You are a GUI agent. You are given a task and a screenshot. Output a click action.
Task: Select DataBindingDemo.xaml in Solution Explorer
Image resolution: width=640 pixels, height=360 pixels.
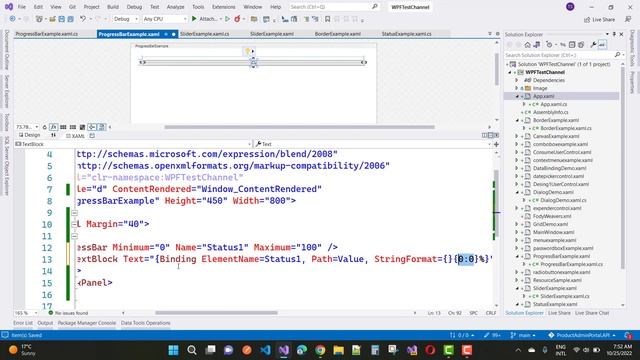559,168
